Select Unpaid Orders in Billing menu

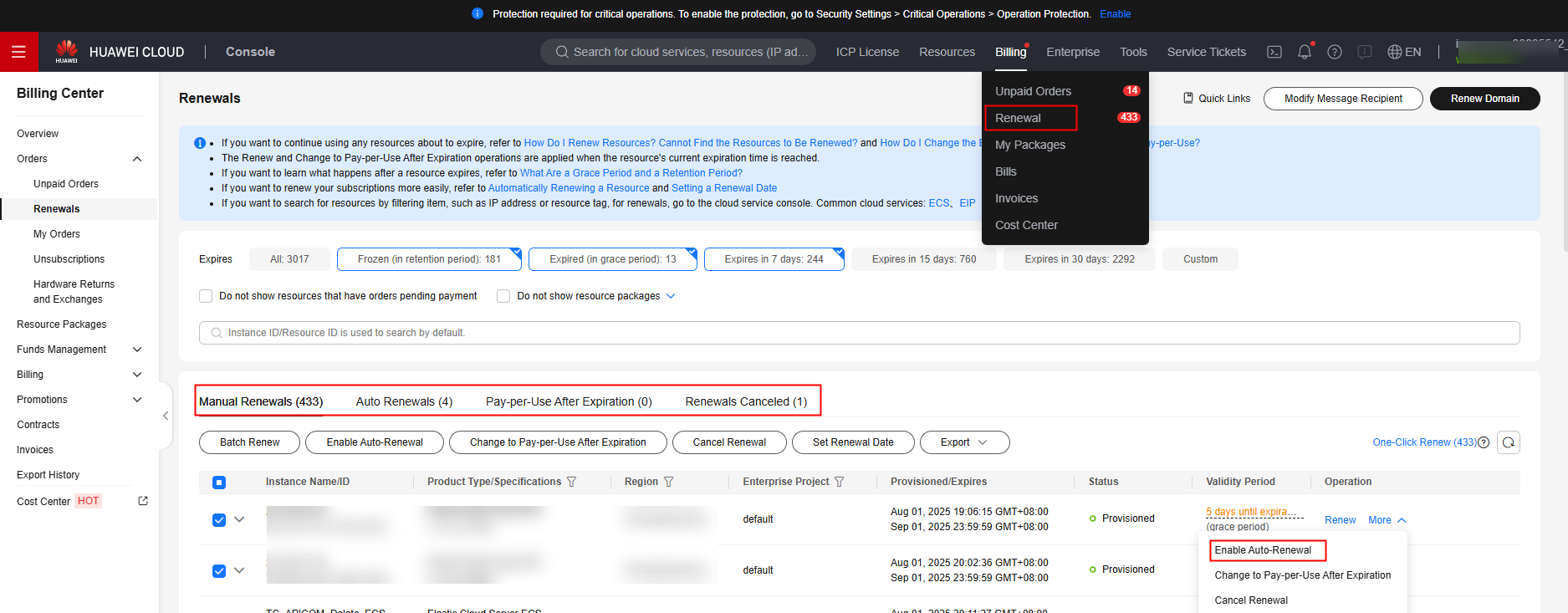1033,91
